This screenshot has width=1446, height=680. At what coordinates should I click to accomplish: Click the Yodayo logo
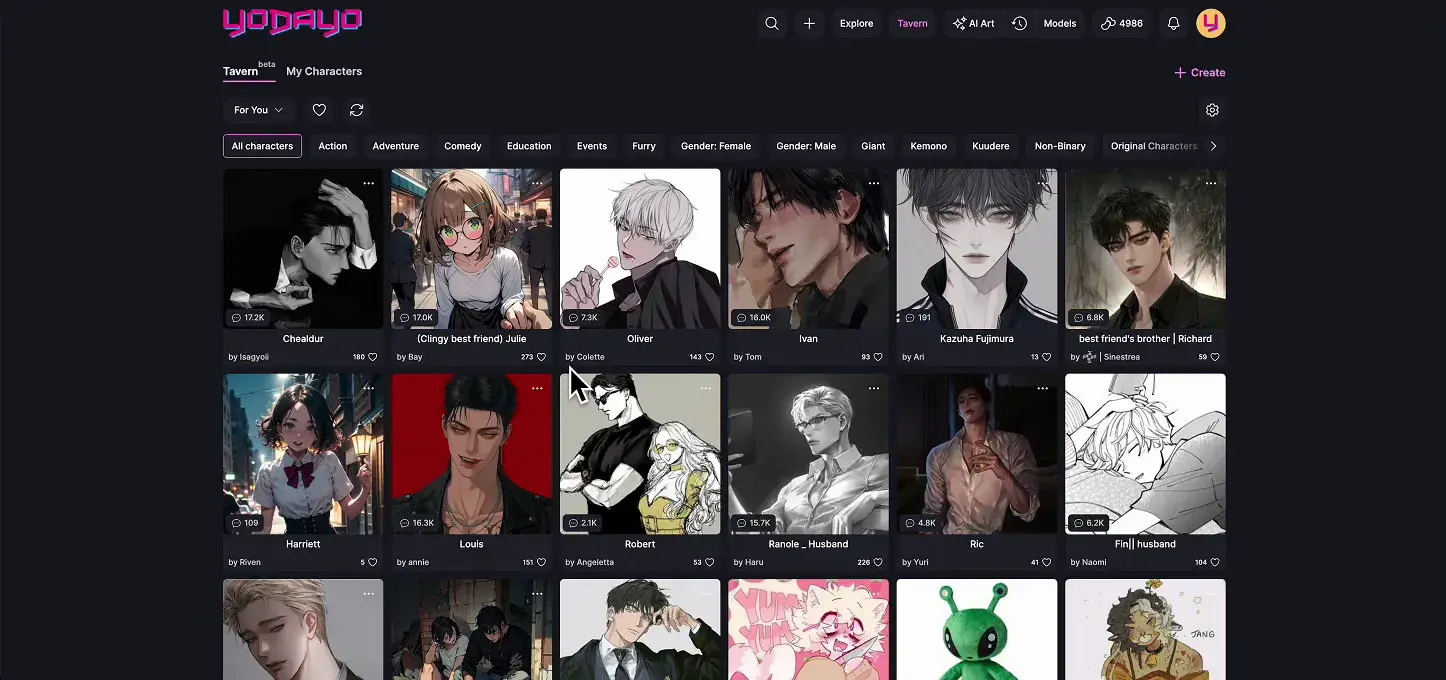[x=292, y=22]
